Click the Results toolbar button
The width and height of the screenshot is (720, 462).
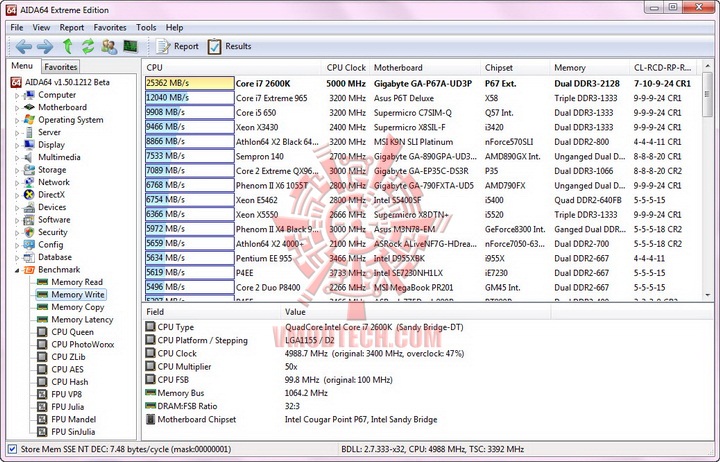click(x=229, y=46)
